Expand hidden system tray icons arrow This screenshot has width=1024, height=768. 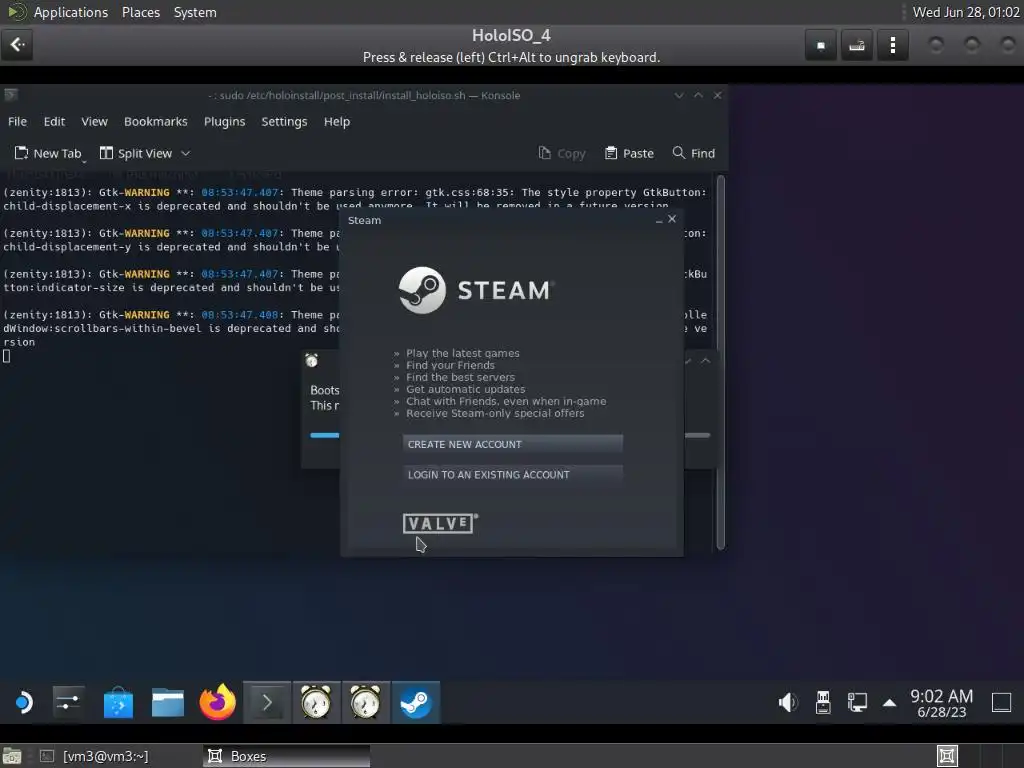click(x=889, y=703)
